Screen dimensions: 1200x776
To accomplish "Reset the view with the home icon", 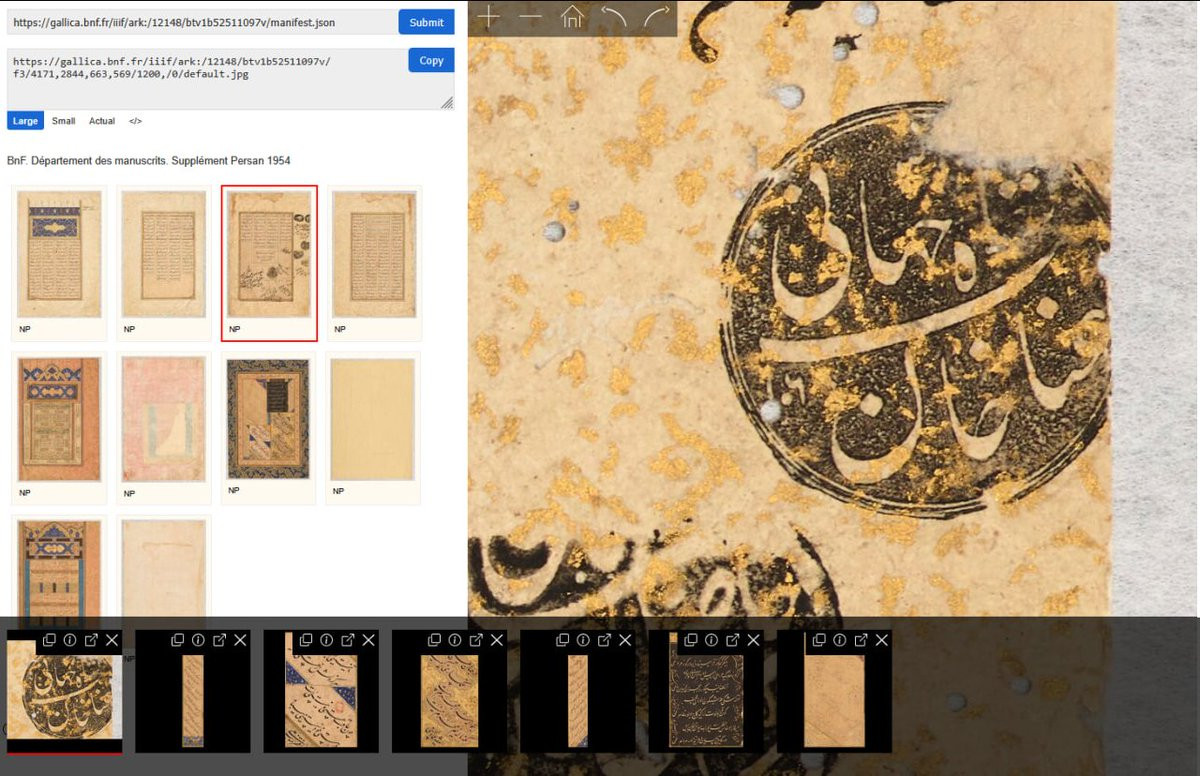I will 572,17.
